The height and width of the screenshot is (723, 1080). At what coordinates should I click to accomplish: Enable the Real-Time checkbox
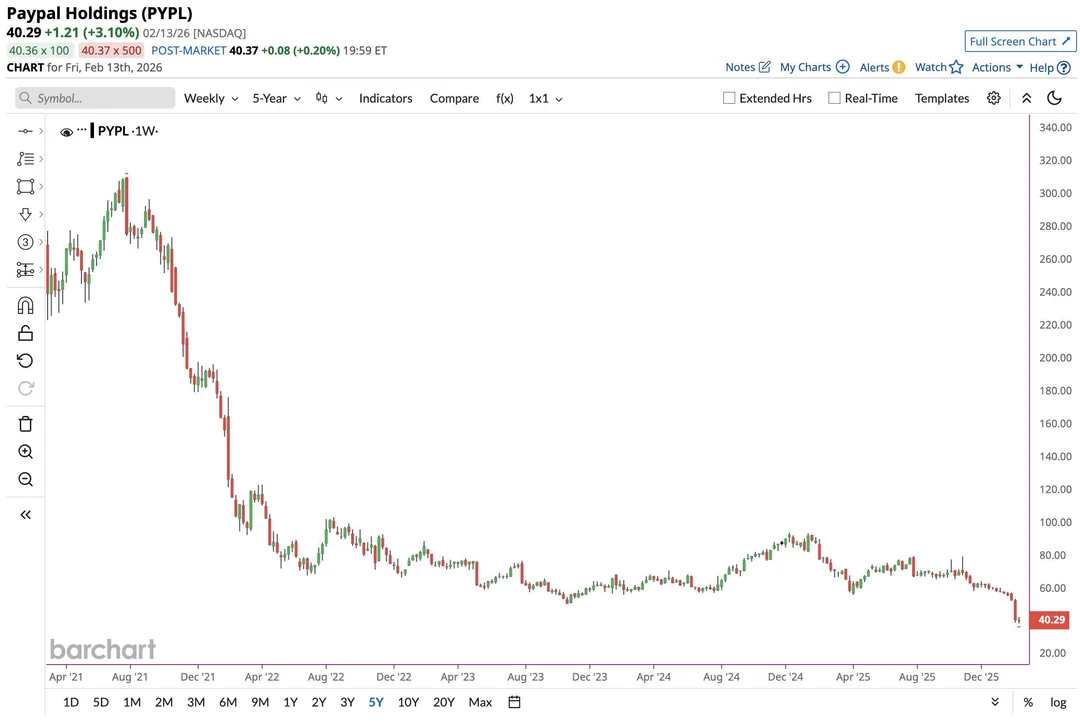pos(834,98)
